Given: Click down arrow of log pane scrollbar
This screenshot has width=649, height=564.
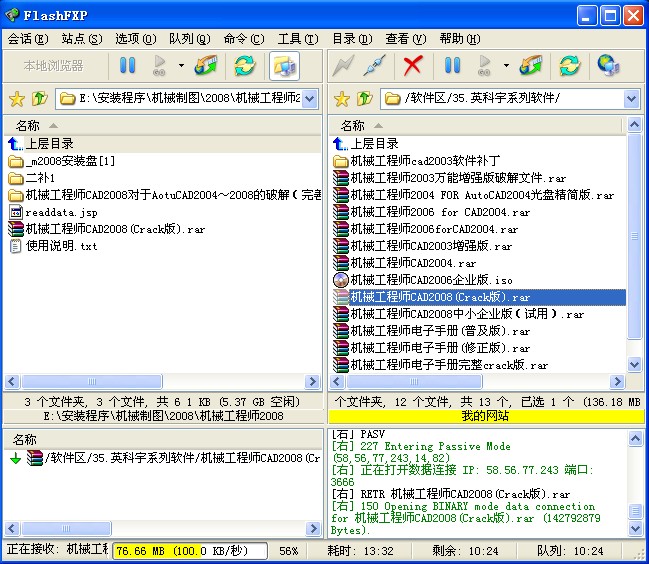Looking at the screenshot, I should [x=636, y=528].
